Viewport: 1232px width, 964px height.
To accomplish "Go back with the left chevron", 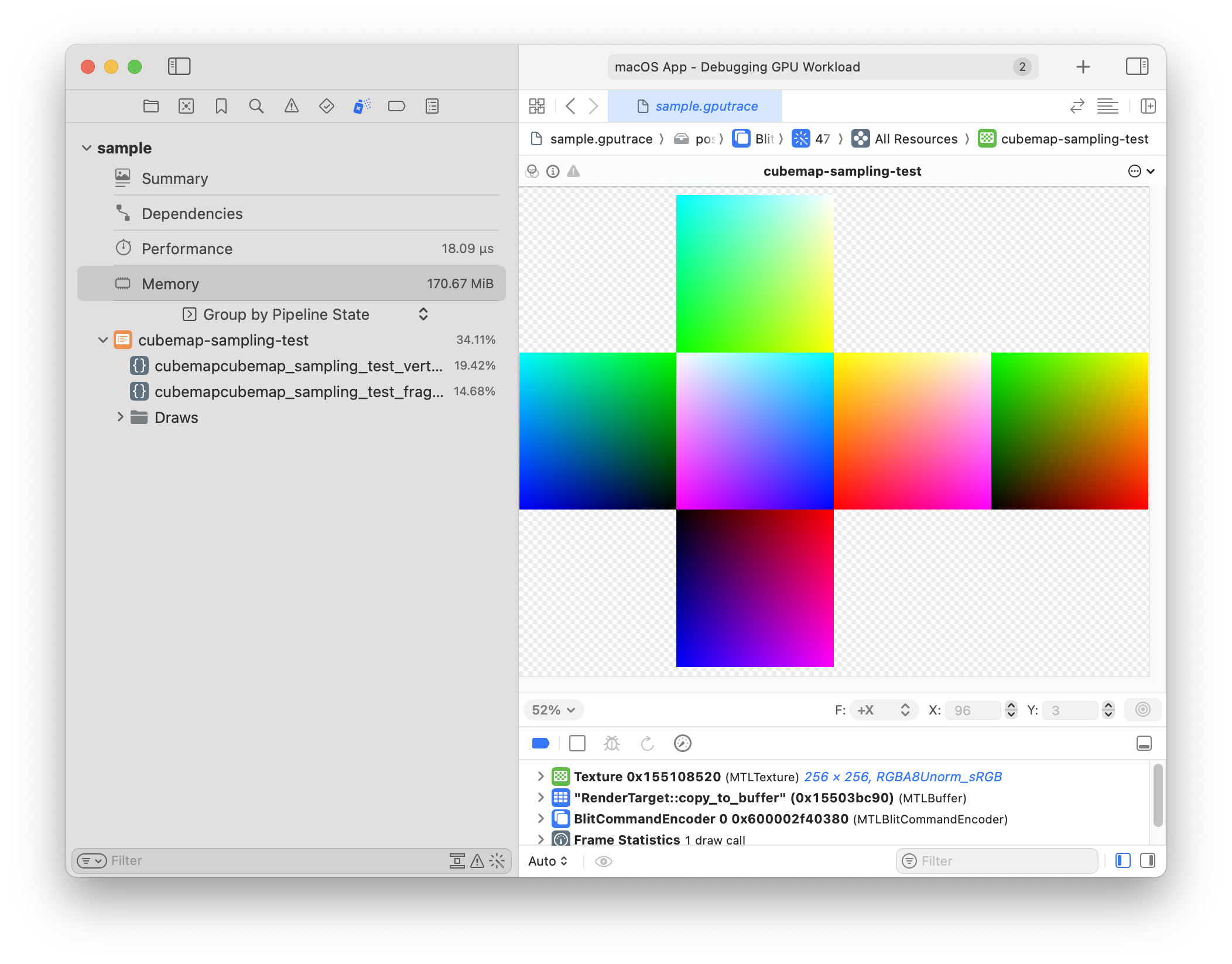I will pos(570,106).
